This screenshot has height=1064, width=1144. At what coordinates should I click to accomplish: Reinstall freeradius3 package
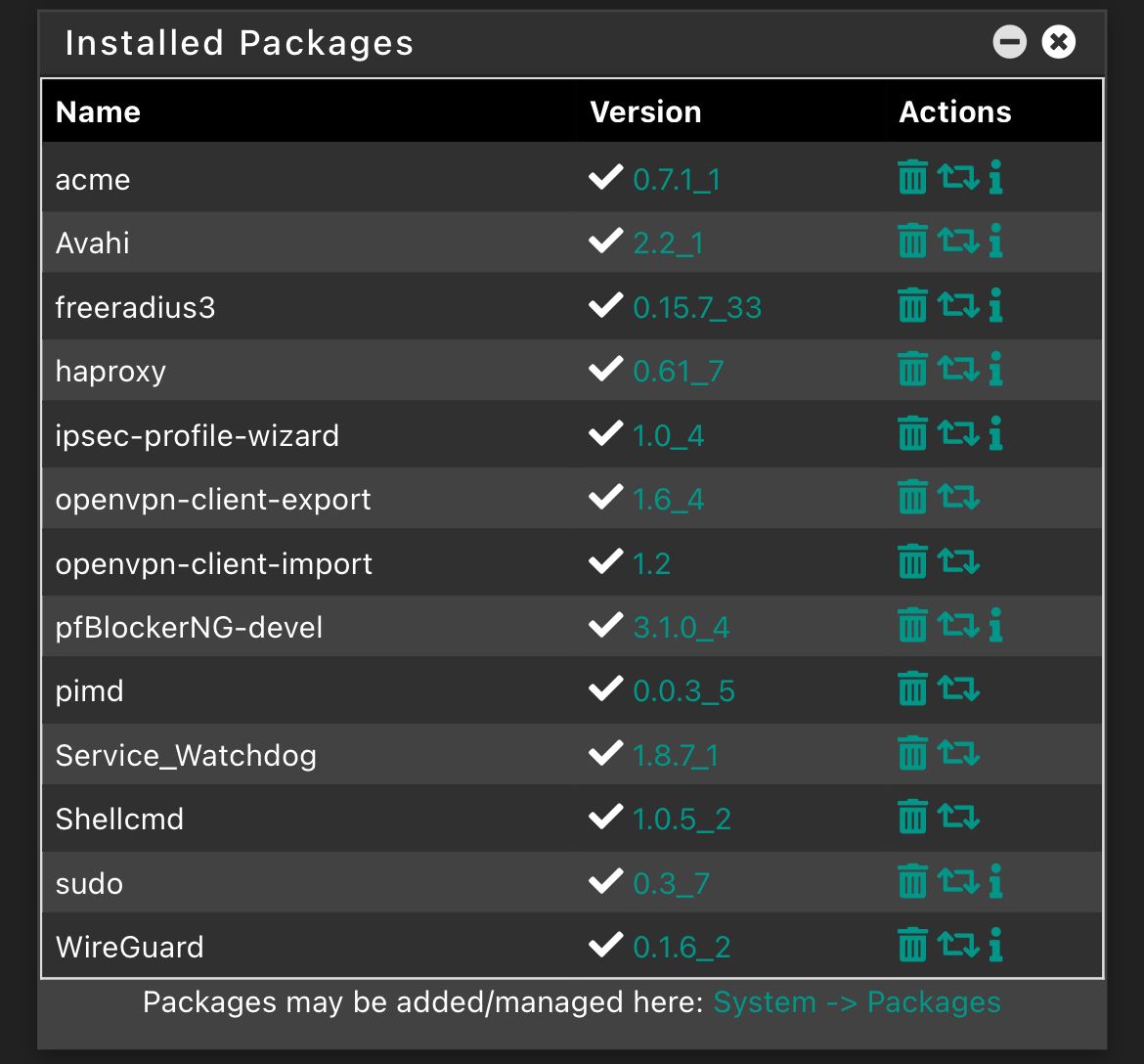(958, 305)
